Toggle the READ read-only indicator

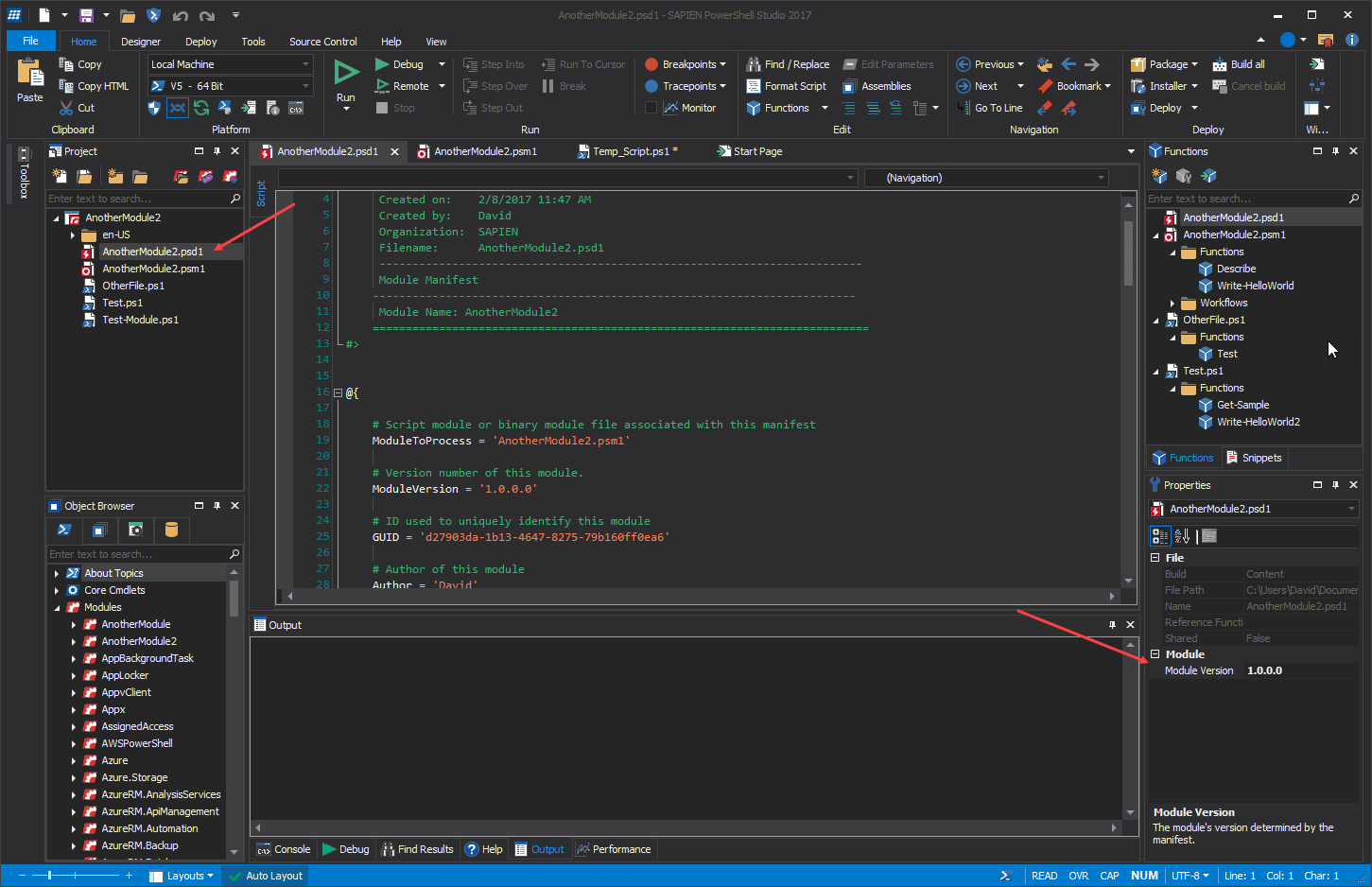click(1045, 876)
